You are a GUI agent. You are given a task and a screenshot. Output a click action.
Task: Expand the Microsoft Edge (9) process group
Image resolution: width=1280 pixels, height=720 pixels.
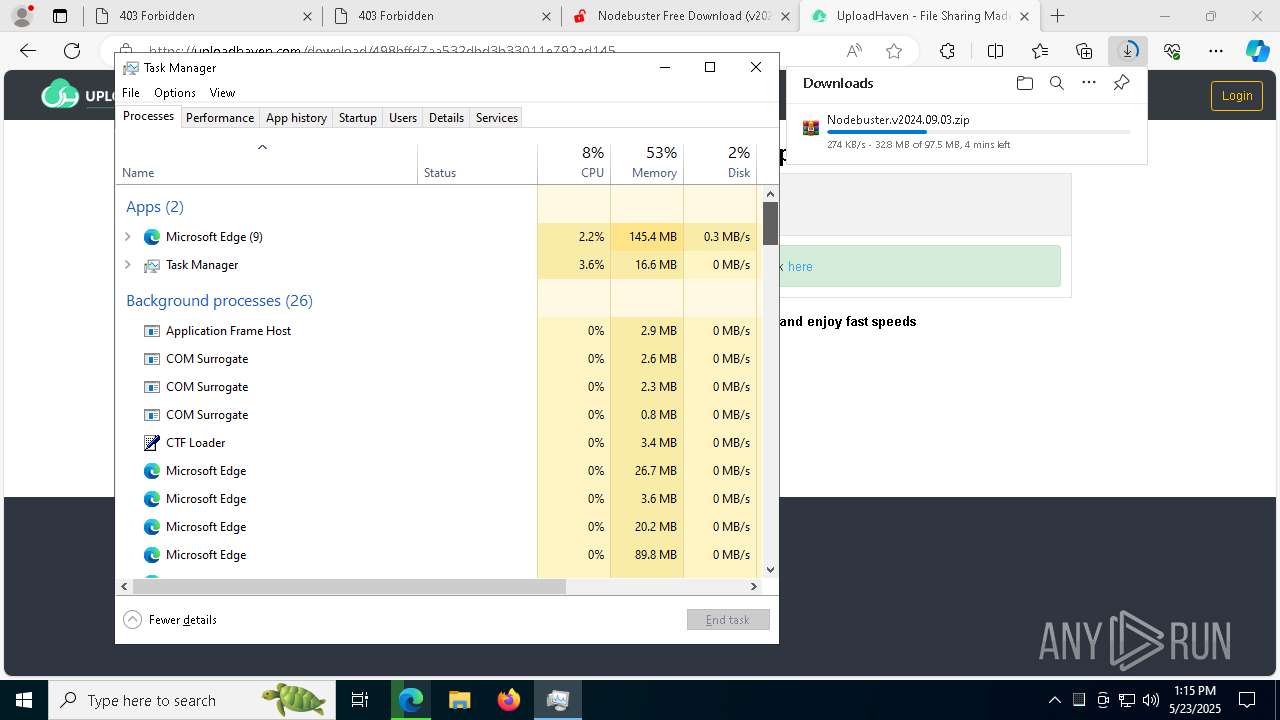click(128, 237)
